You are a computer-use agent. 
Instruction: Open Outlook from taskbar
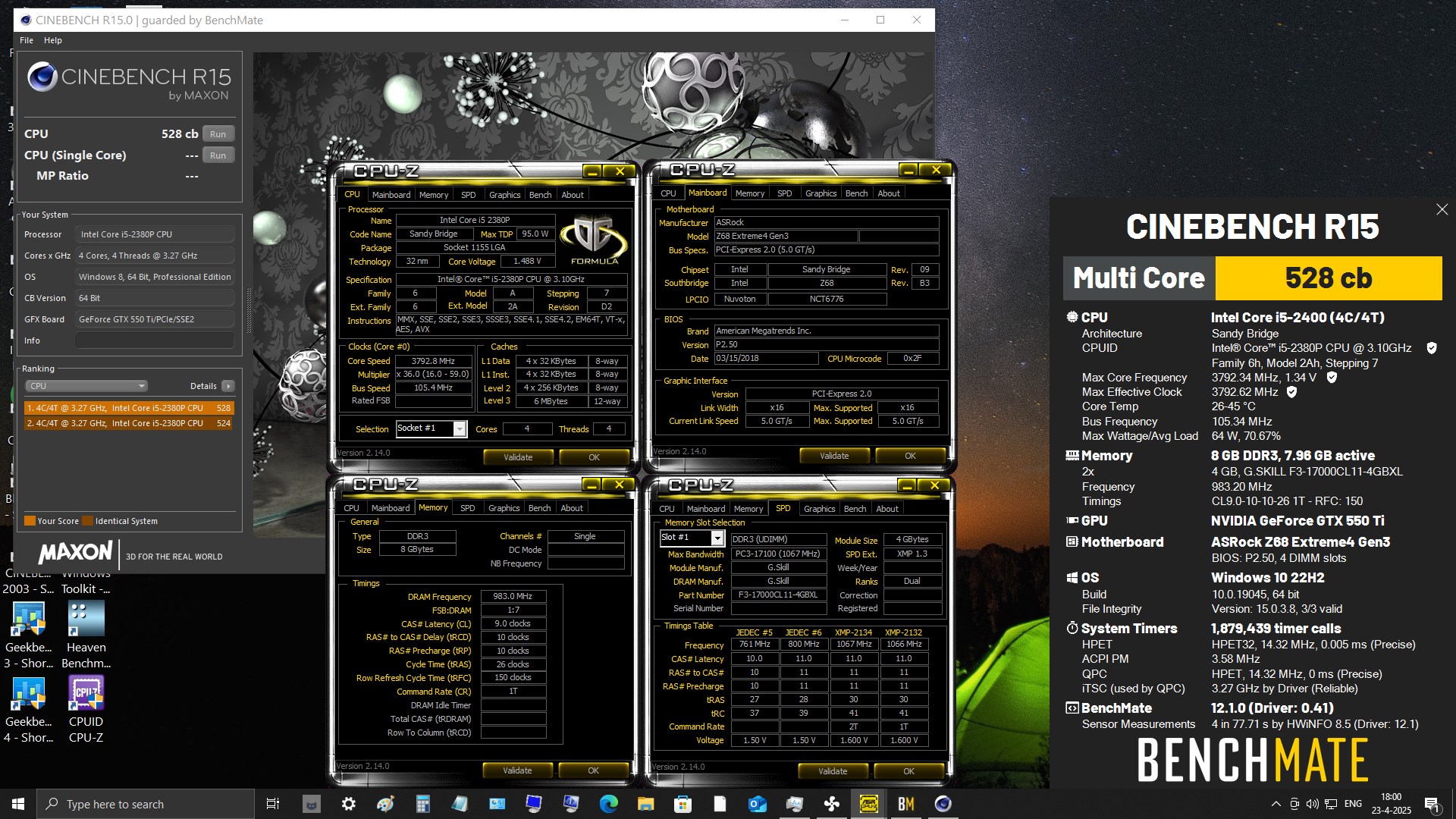point(757,804)
